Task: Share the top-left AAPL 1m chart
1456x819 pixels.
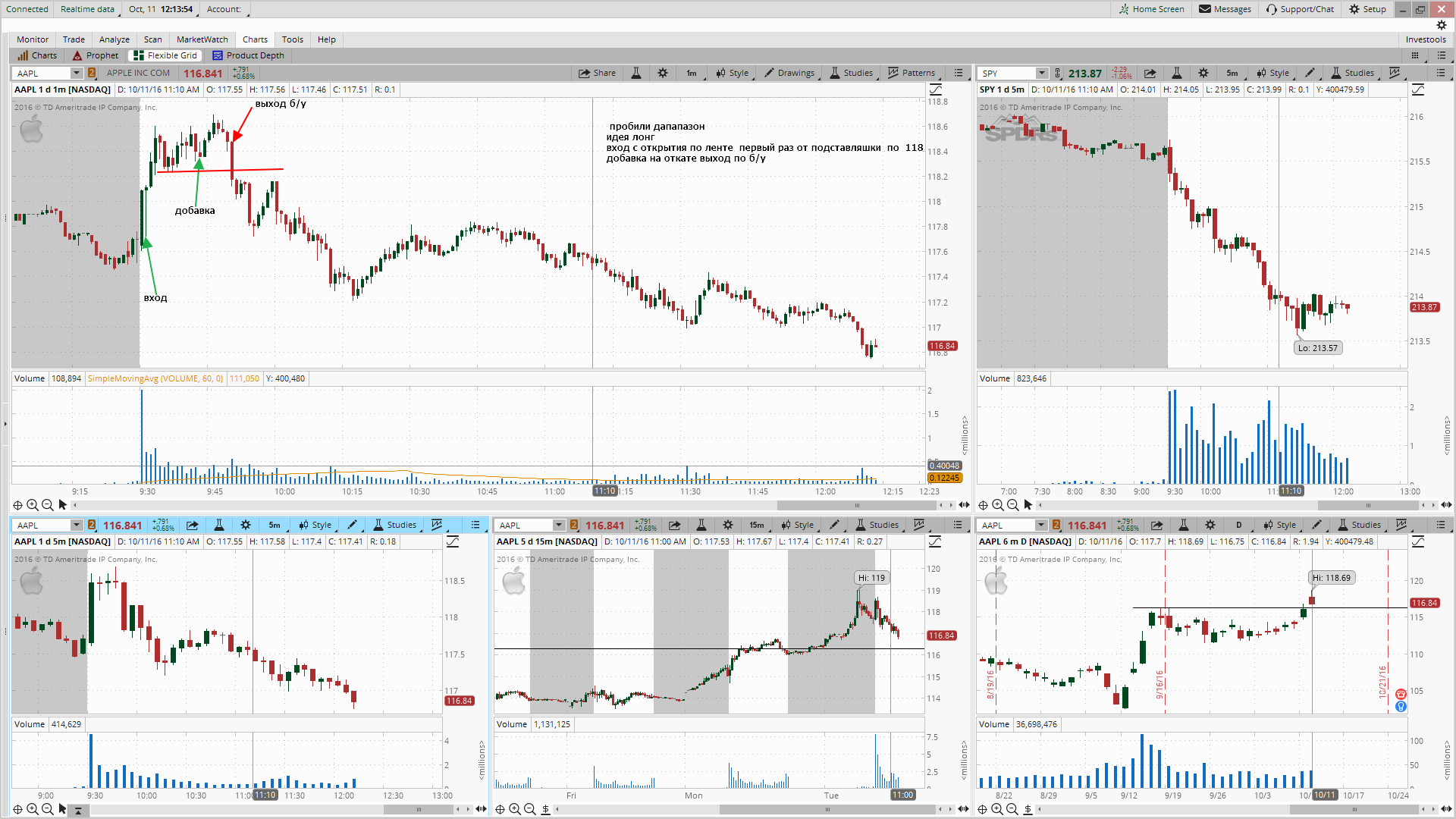Action: [597, 73]
